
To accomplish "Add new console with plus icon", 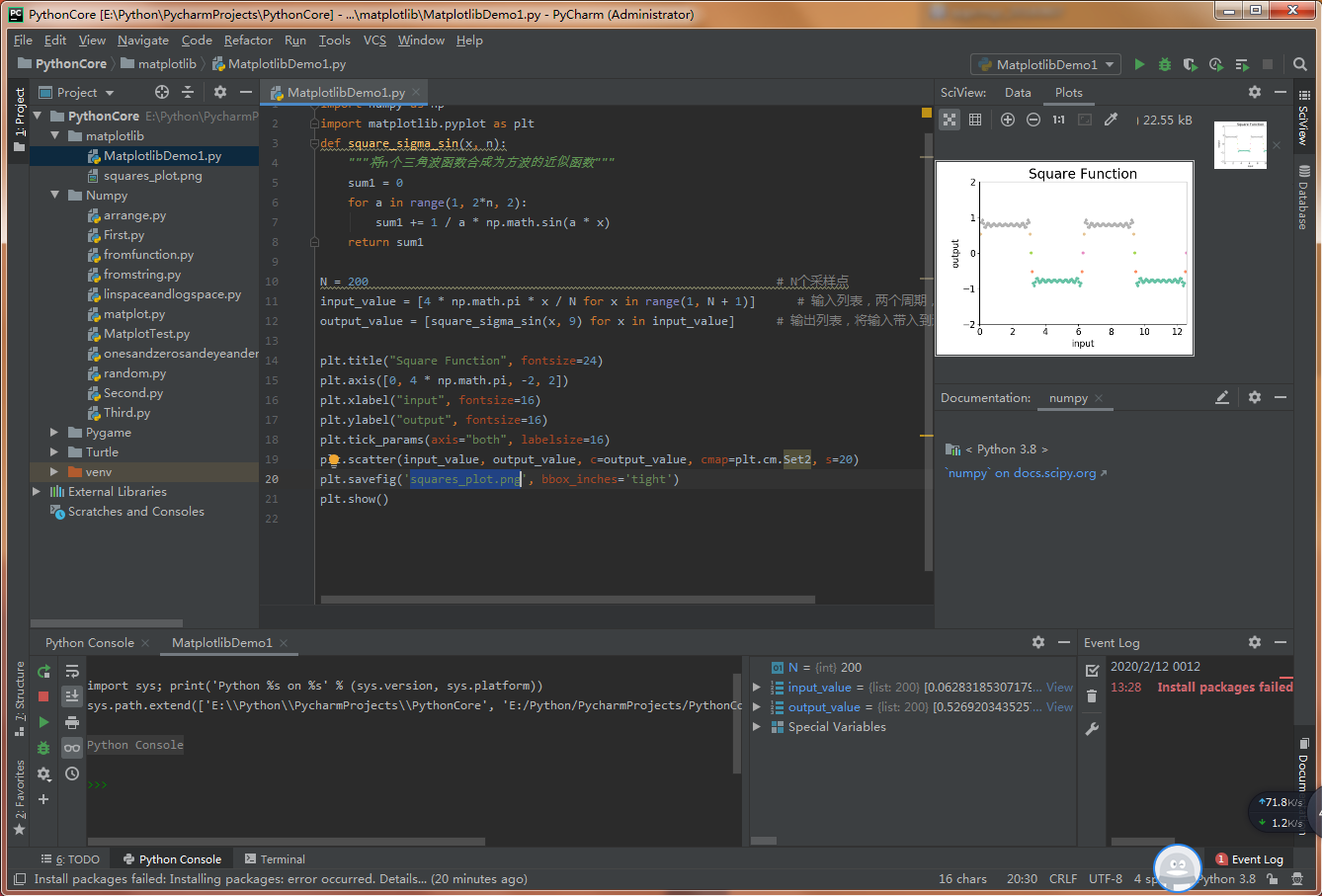I will point(43,799).
